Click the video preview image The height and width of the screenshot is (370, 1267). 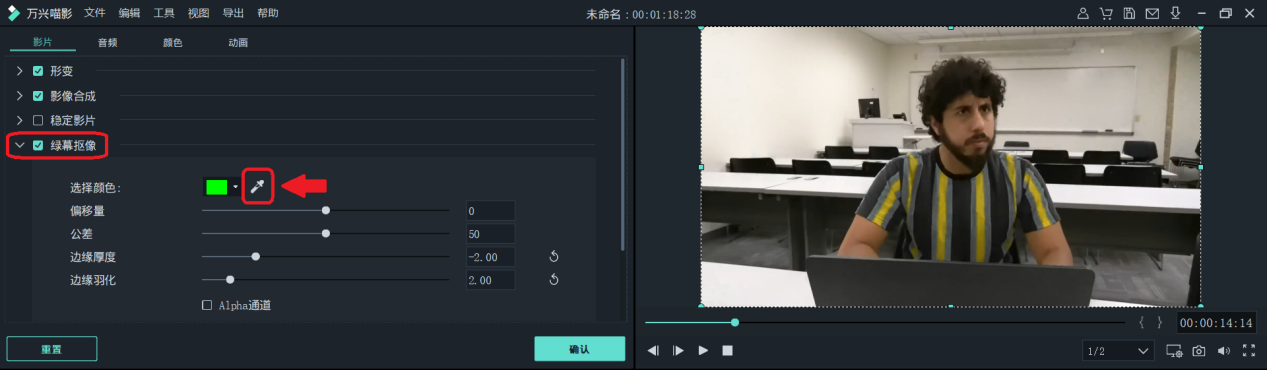950,166
